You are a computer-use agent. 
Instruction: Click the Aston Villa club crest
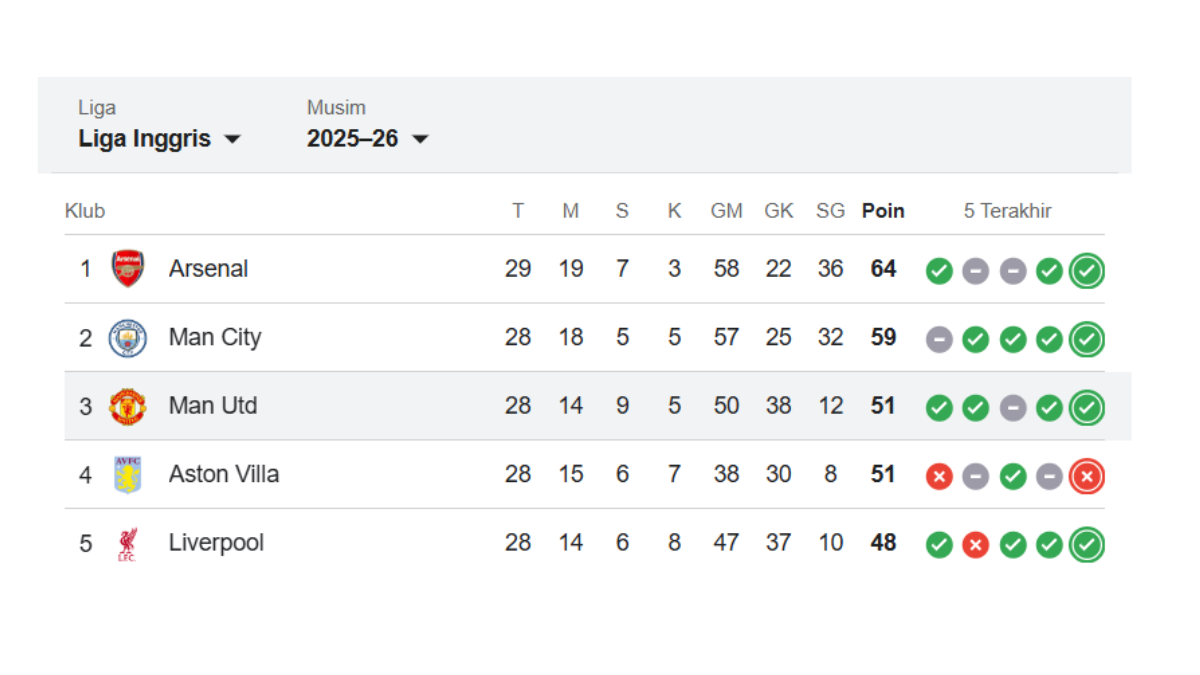tap(128, 474)
